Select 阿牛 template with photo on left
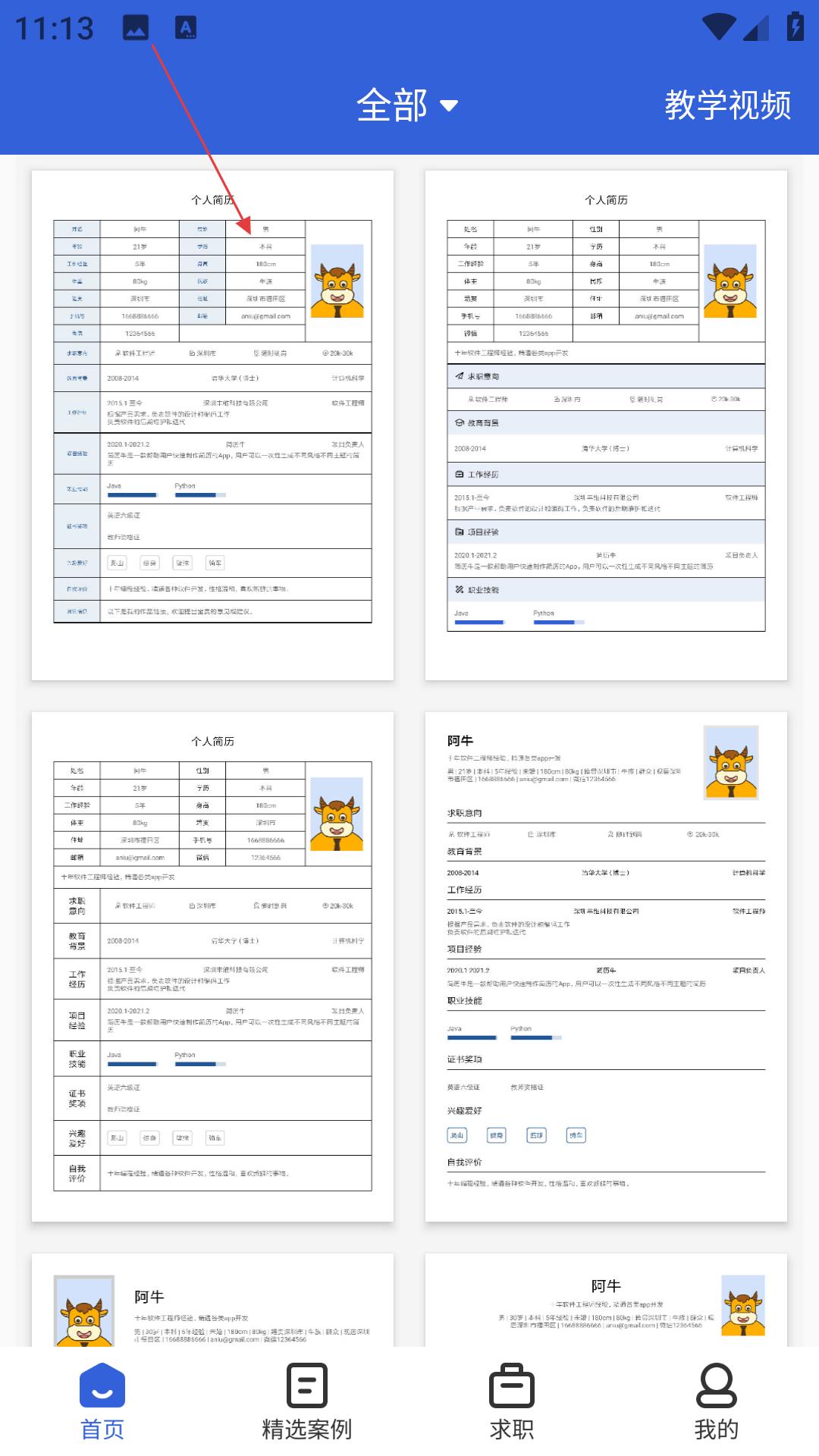Screen dimensions: 819x1456 click(x=212, y=1301)
